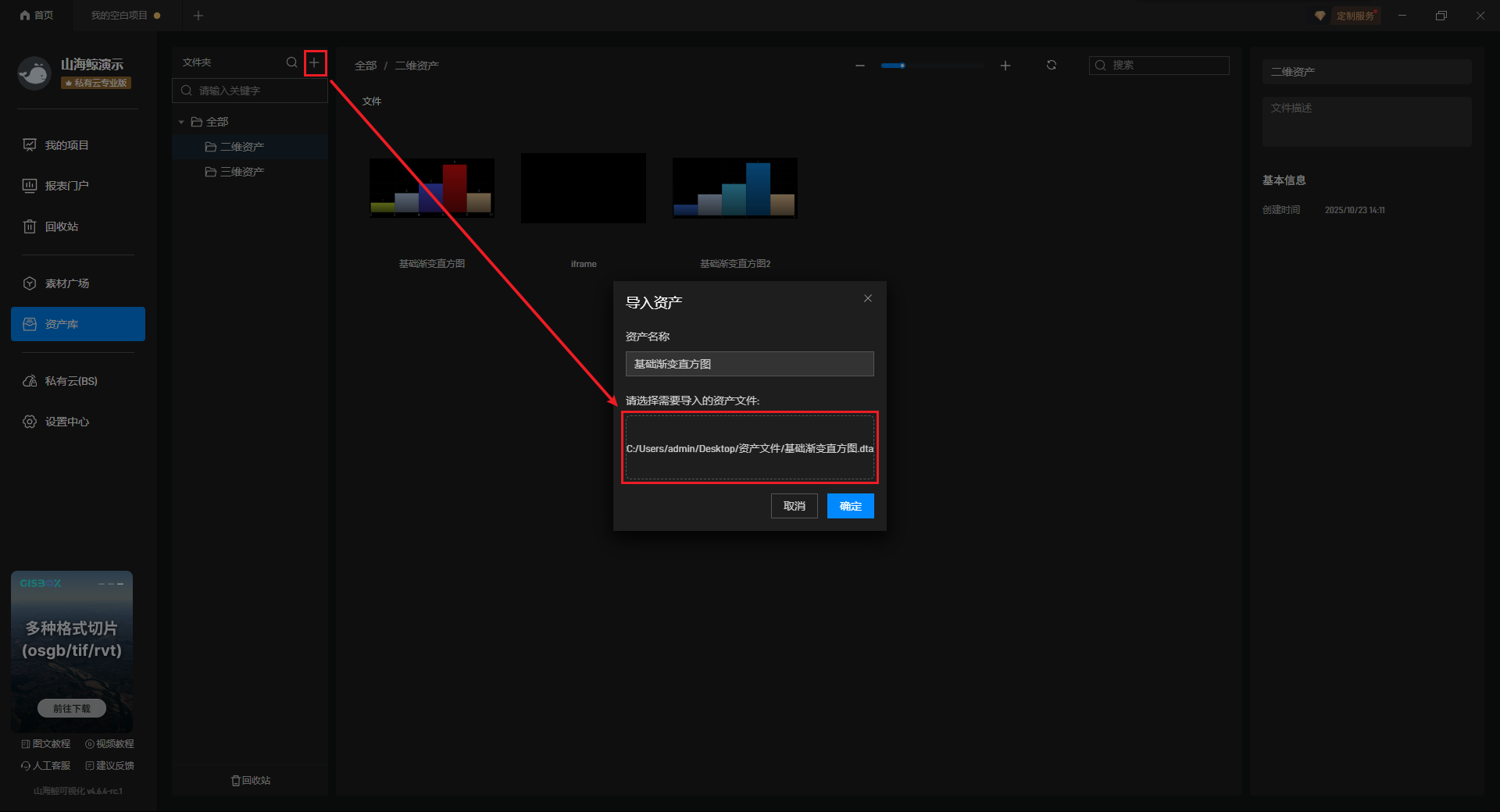The width and height of the screenshot is (1500, 812).
Task: Open the folder panel 回收站 at the bottom
Action: click(251, 781)
